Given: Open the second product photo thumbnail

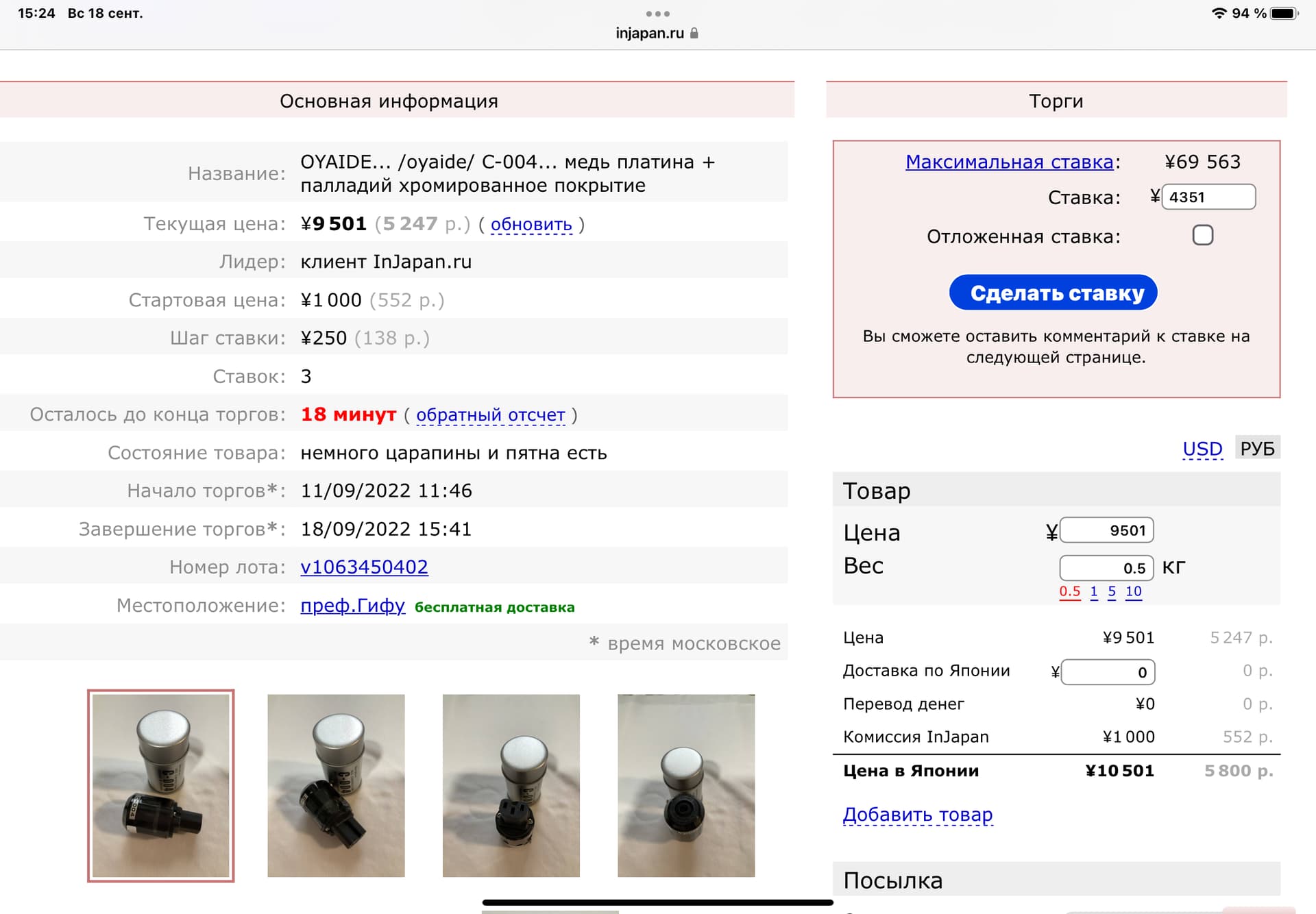Looking at the screenshot, I should pyautogui.click(x=336, y=785).
